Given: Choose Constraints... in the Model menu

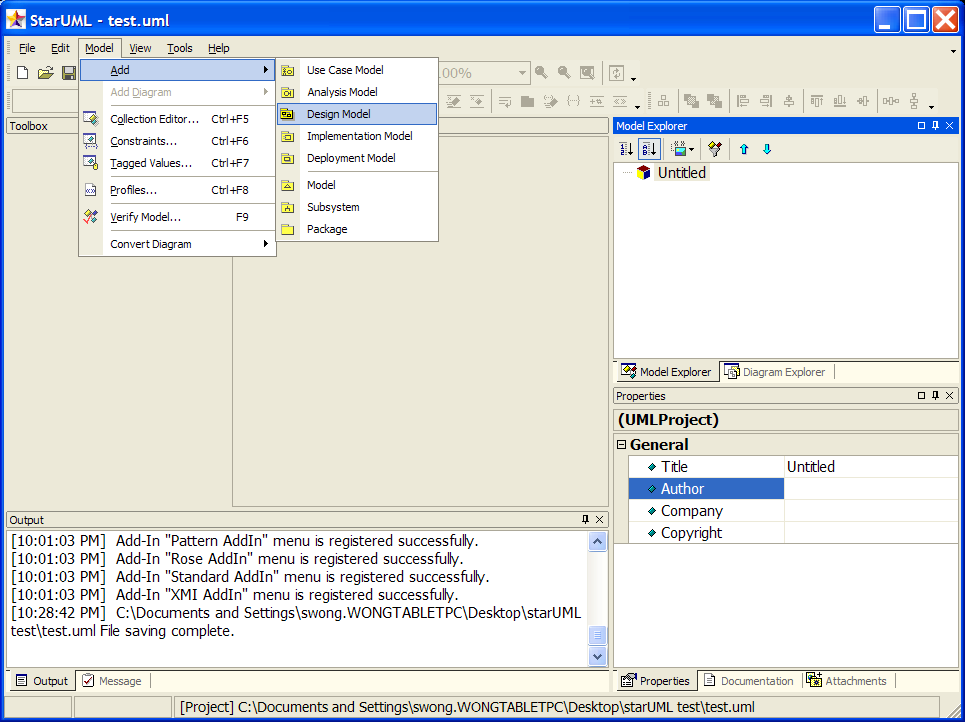Looking at the screenshot, I should click(x=177, y=141).
